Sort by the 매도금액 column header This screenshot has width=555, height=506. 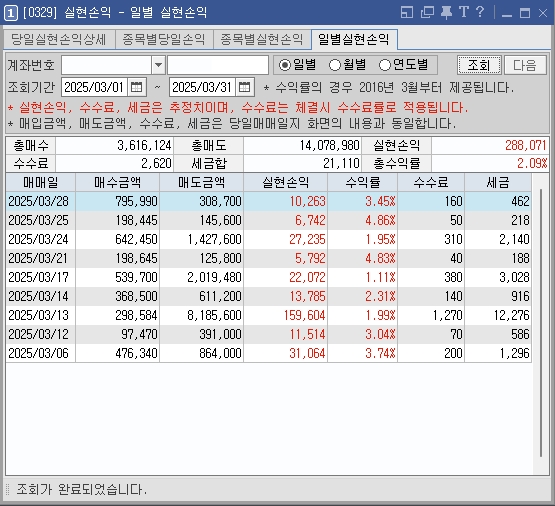pyautogui.click(x=201, y=183)
